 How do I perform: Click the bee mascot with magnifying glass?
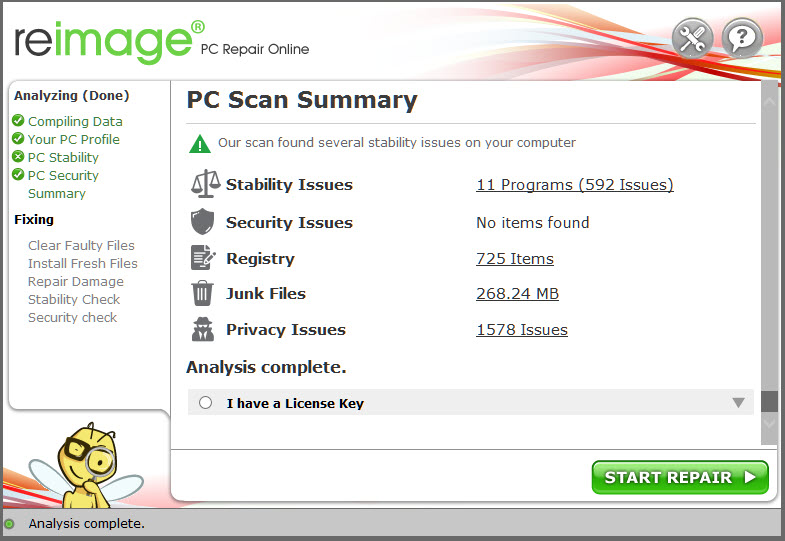(83, 459)
